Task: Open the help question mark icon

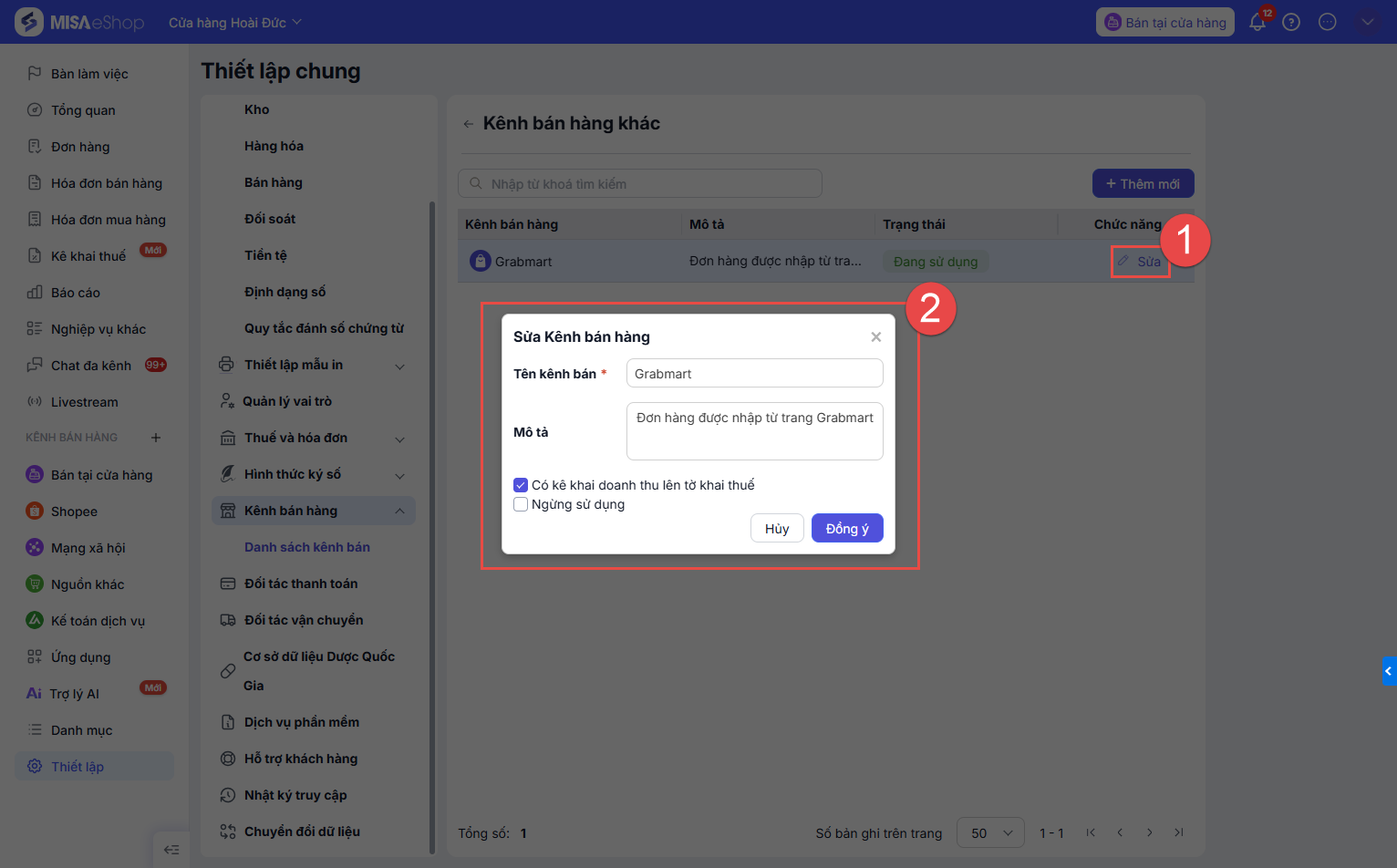Action: click(1291, 23)
